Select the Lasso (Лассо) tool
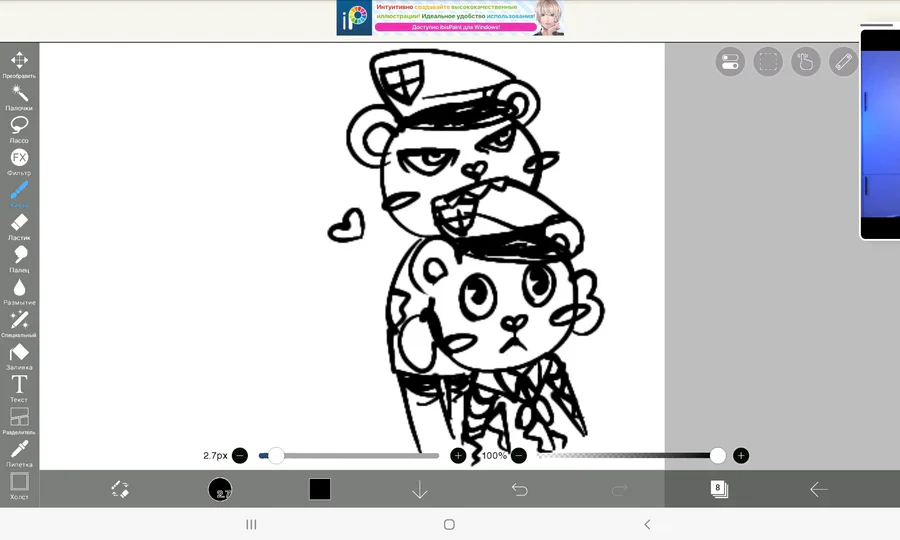The width and height of the screenshot is (900, 540). (x=19, y=130)
